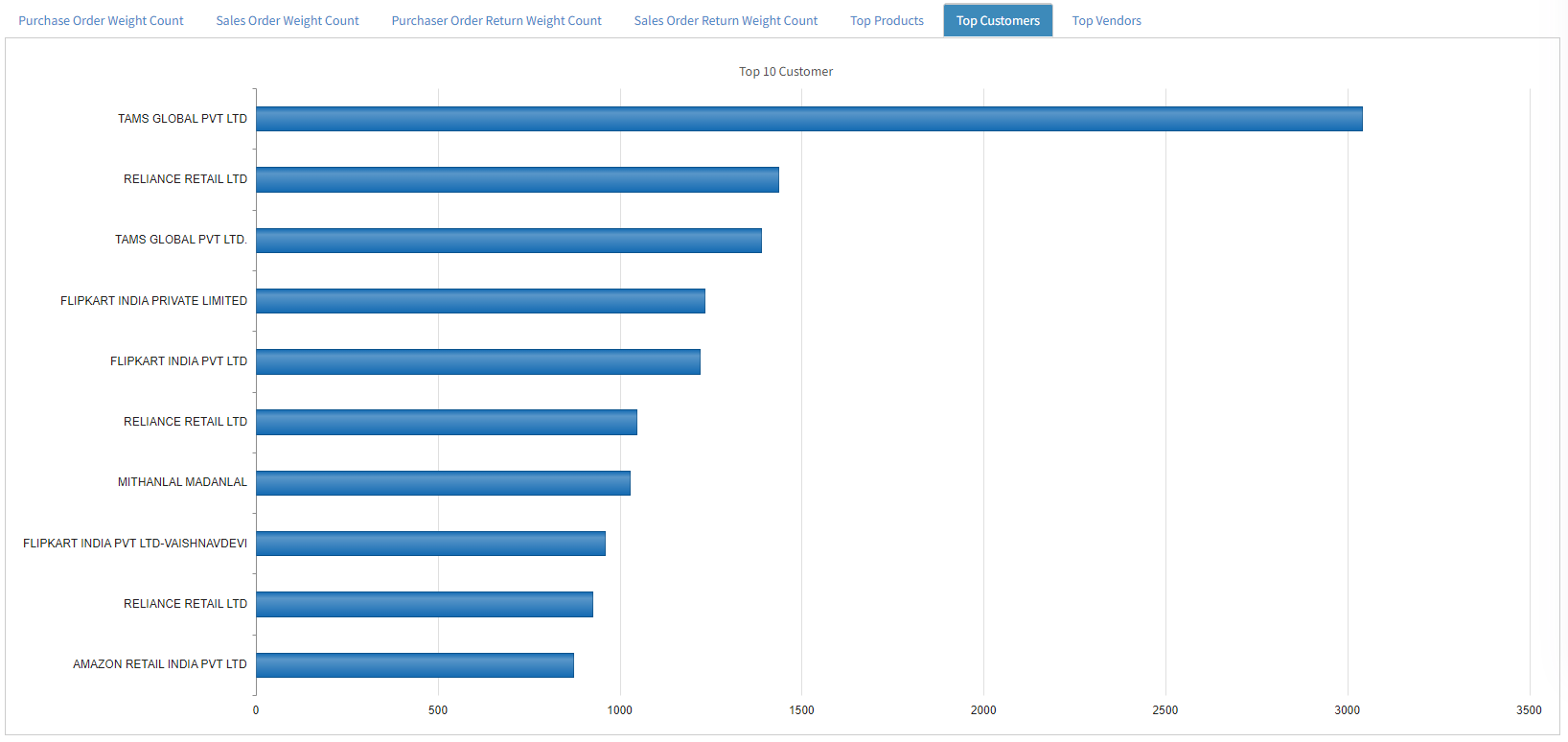The width and height of the screenshot is (1568, 742).
Task: Select the FLIPKART INDIA PVT LTD-VAISHNAVDEVI bar
Action: point(430,544)
